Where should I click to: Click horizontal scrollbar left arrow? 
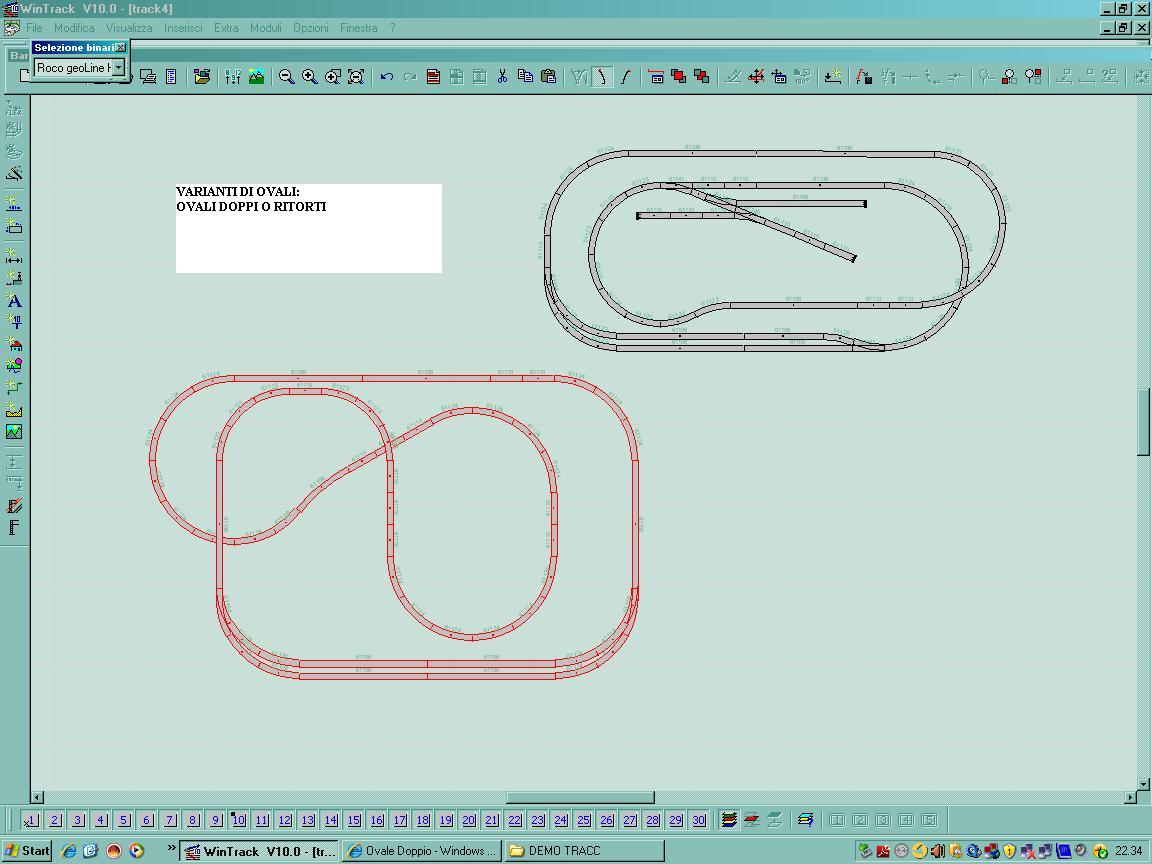(x=37, y=797)
